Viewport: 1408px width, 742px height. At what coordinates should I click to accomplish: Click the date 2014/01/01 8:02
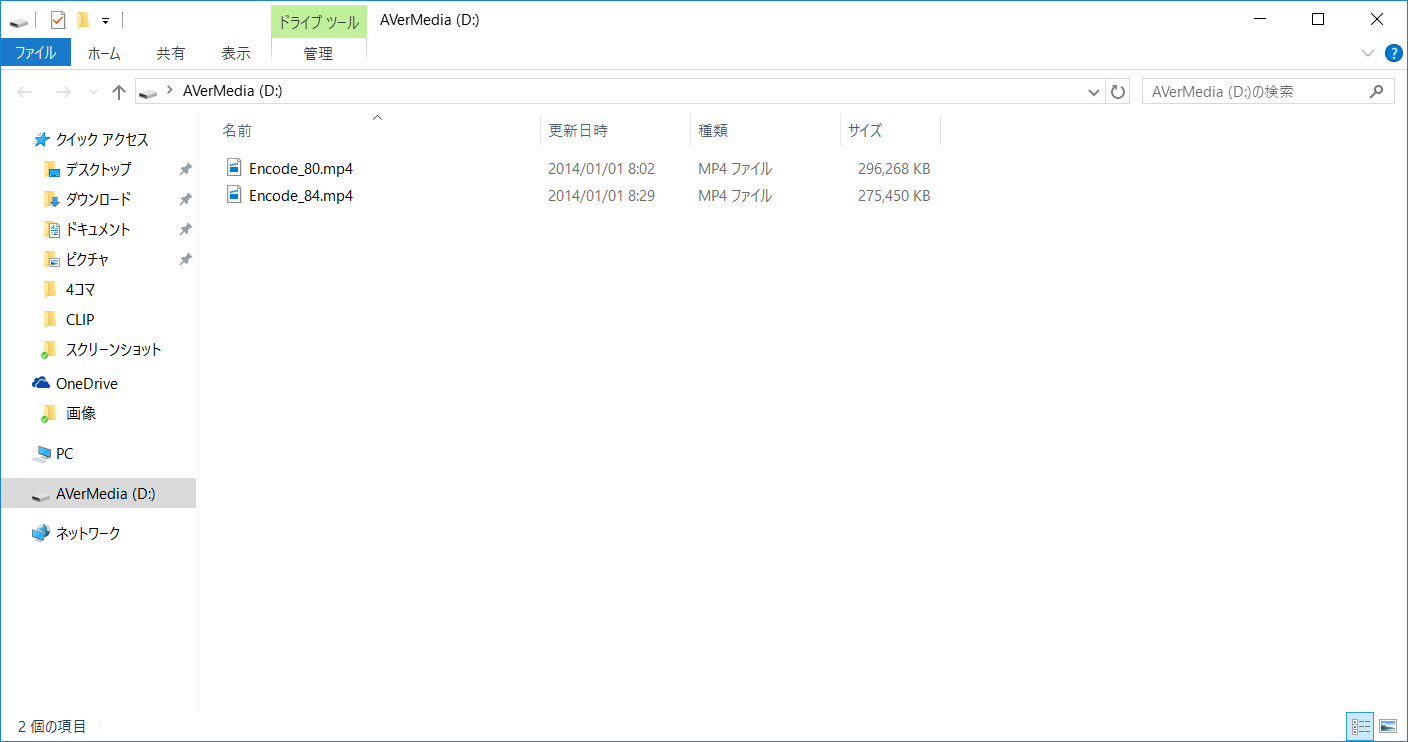pyautogui.click(x=601, y=168)
